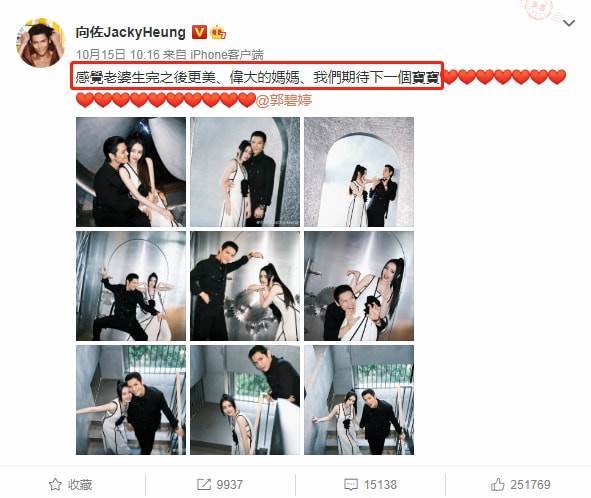Viewport: 591px width, 498px height.
Task: Open bottom-left staircase photo
Action: [x=131, y=400]
